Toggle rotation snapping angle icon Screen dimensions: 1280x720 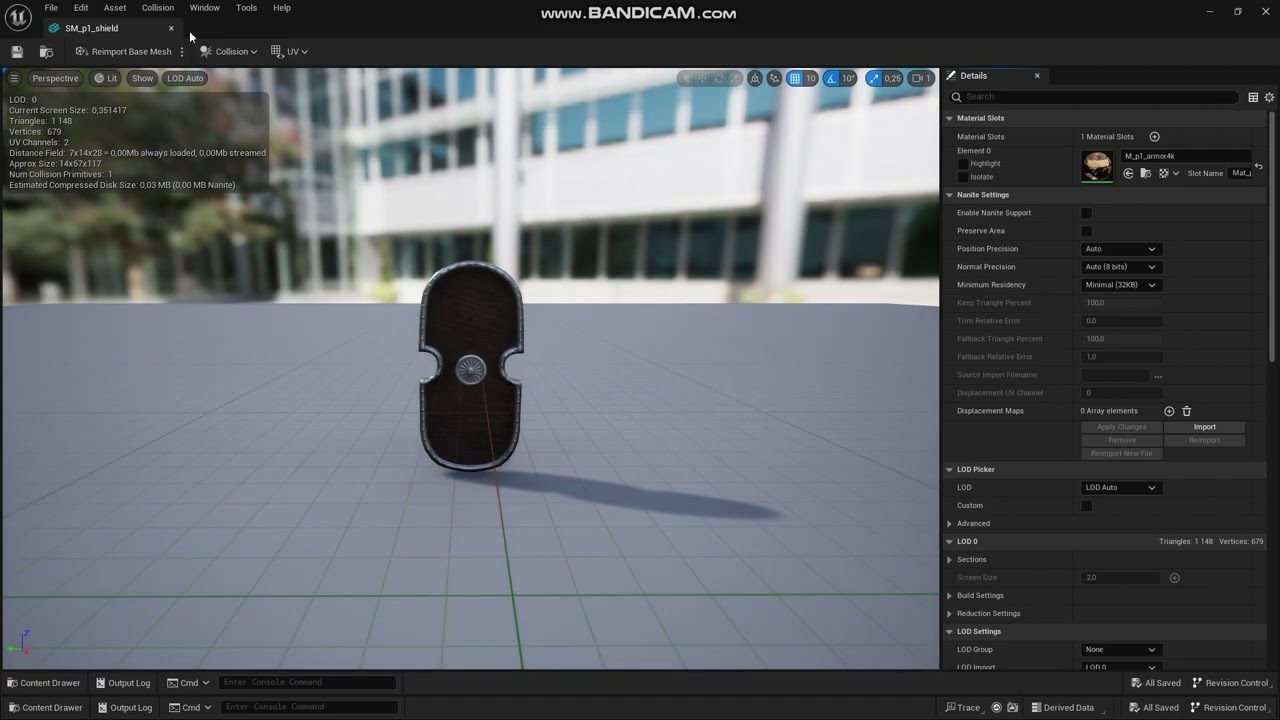[x=831, y=78]
